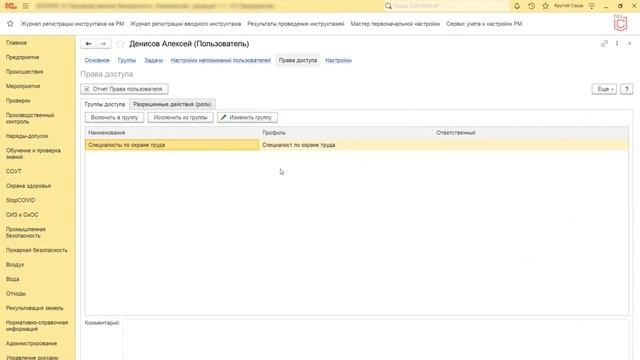Click the search input field

point(450,6)
